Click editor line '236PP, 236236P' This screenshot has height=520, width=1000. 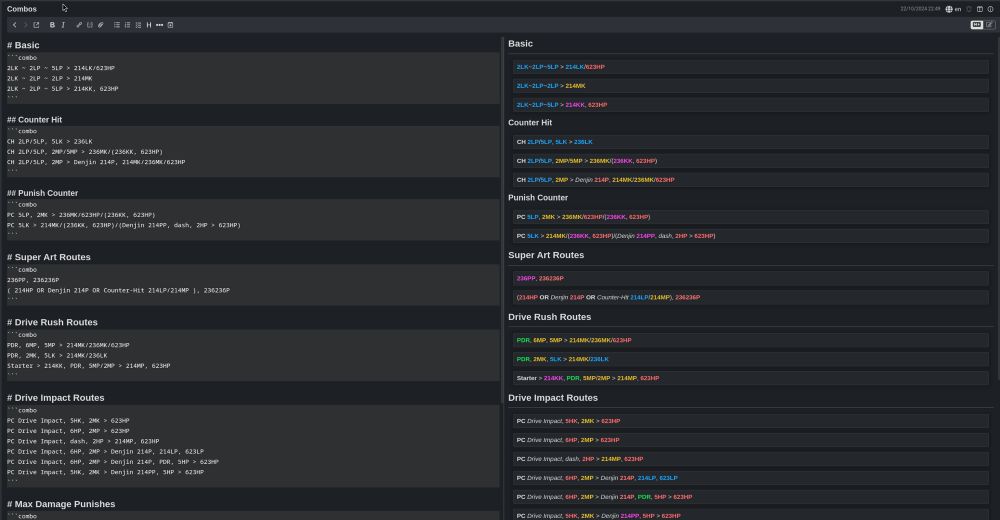click(x=33, y=280)
